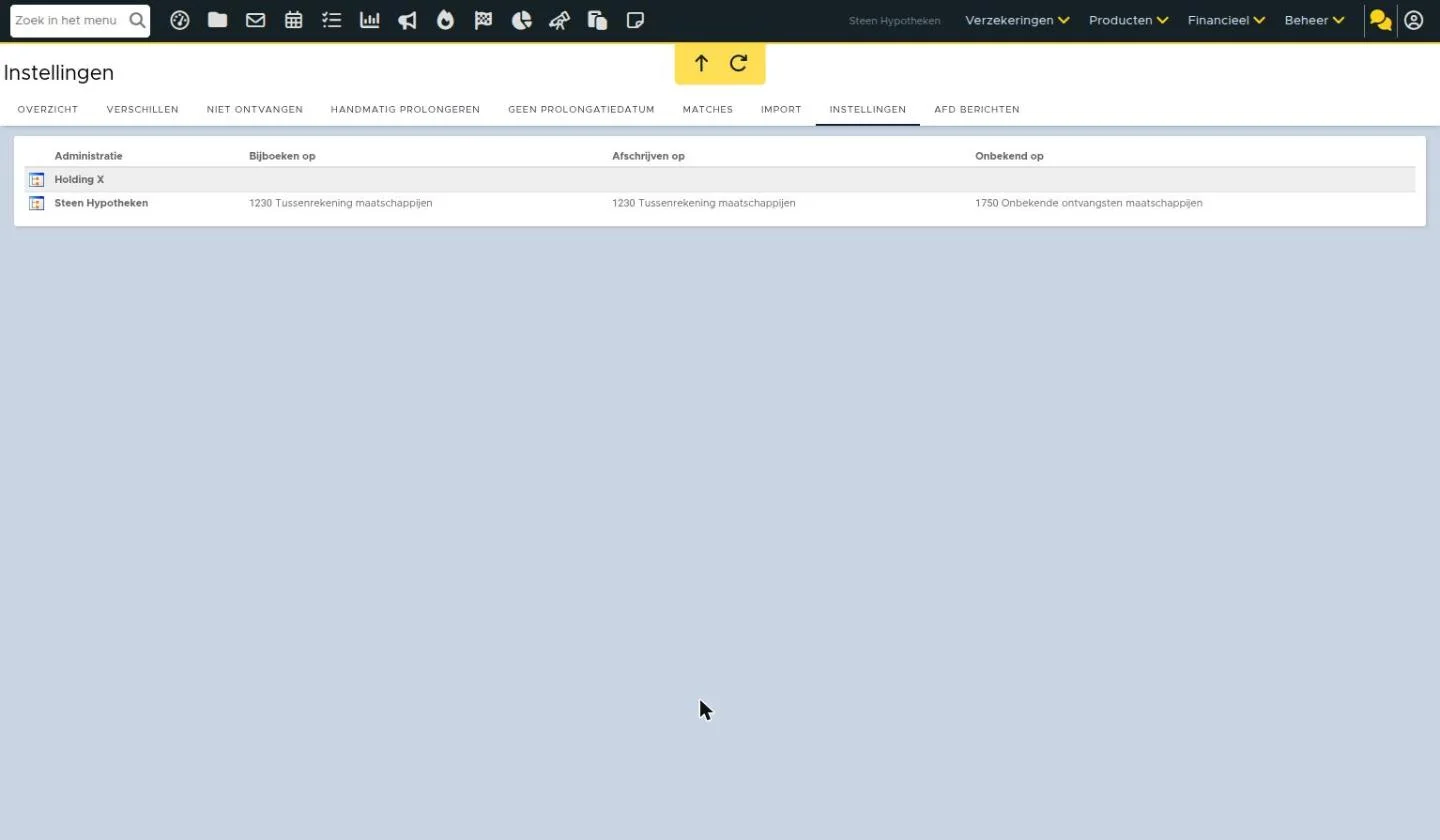Click the Administratie column header

click(88, 156)
